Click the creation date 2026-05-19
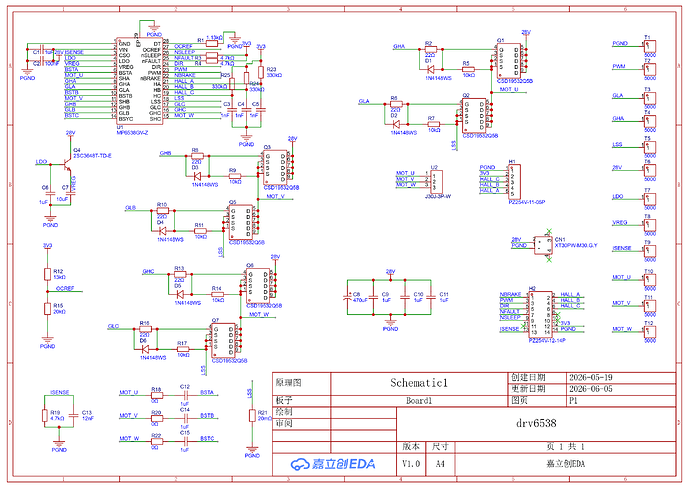This screenshot has height=488, width=689. pyautogui.click(x=591, y=377)
